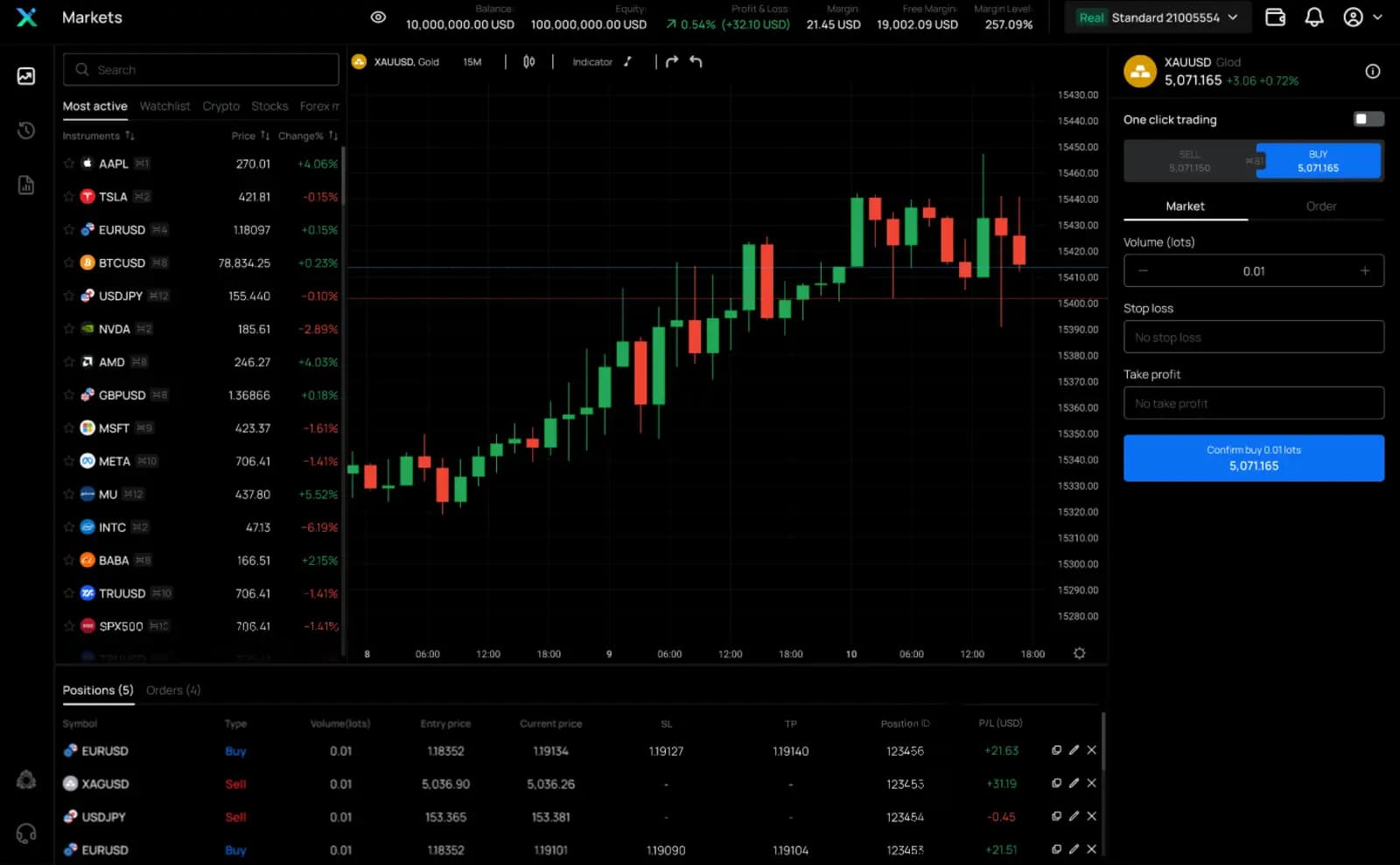Change the 15M timeframe selector
The height and width of the screenshot is (865, 1400).
click(x=472, y=62)
